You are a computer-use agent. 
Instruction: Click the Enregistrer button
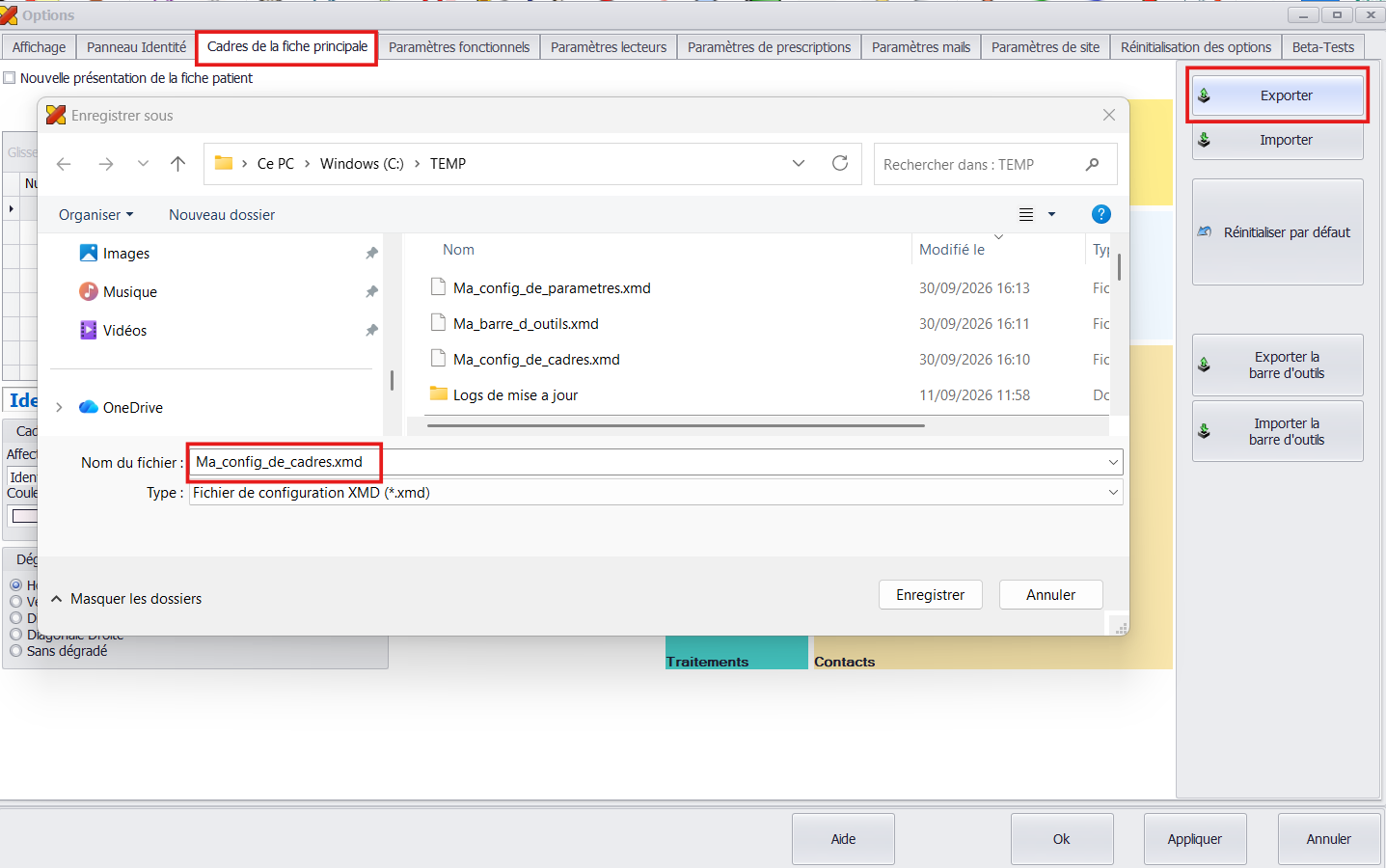(x=930, y=595)
